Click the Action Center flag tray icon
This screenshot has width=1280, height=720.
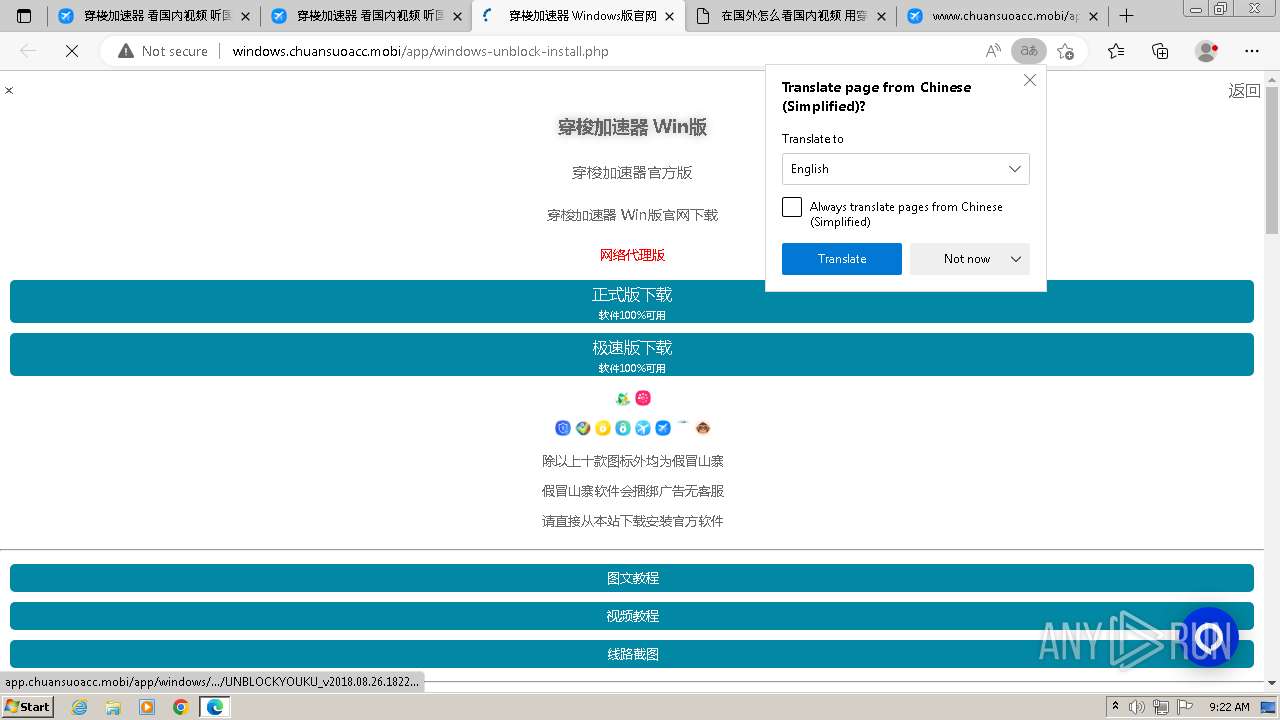[1183, 707]
